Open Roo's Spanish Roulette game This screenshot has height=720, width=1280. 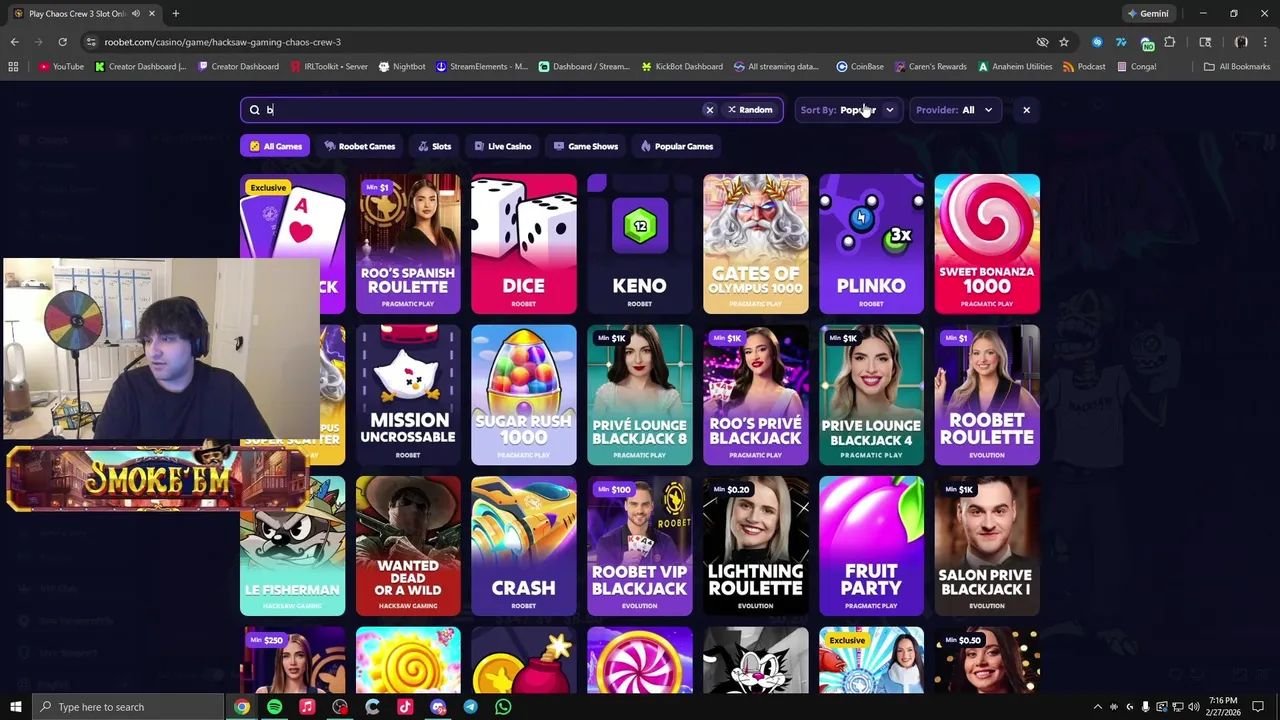tap(408, 244)
